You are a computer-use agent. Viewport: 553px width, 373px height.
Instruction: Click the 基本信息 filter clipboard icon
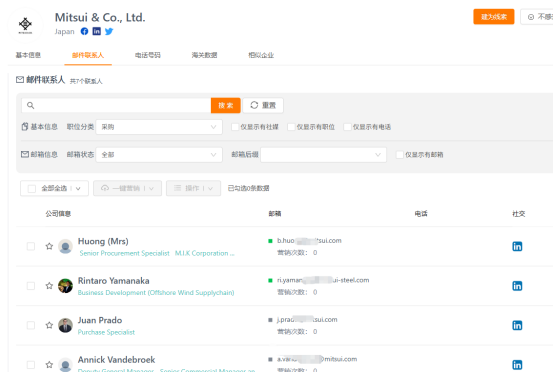point(25,127)
